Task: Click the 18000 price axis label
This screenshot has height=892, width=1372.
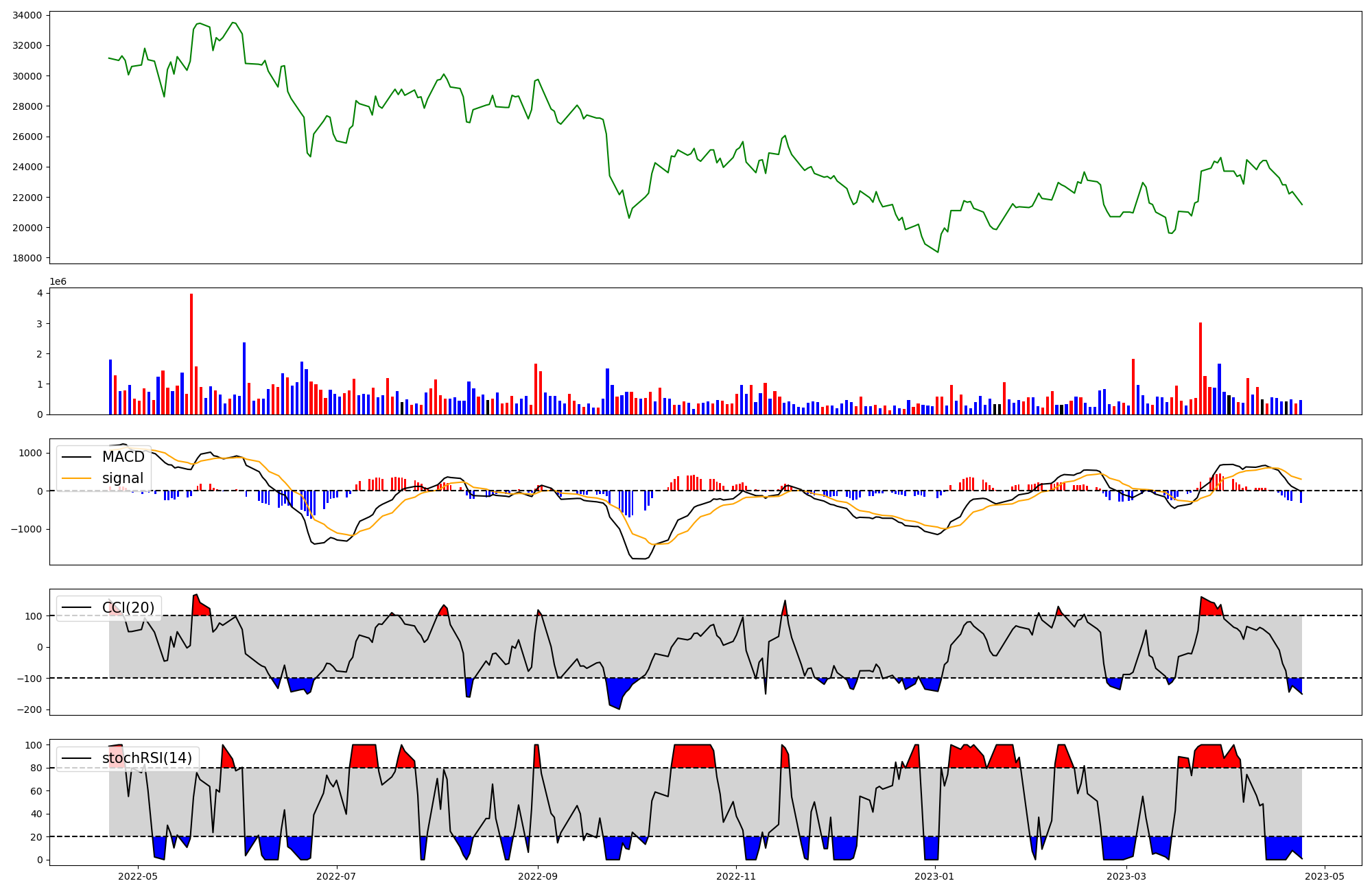Action: pos(27,258)
